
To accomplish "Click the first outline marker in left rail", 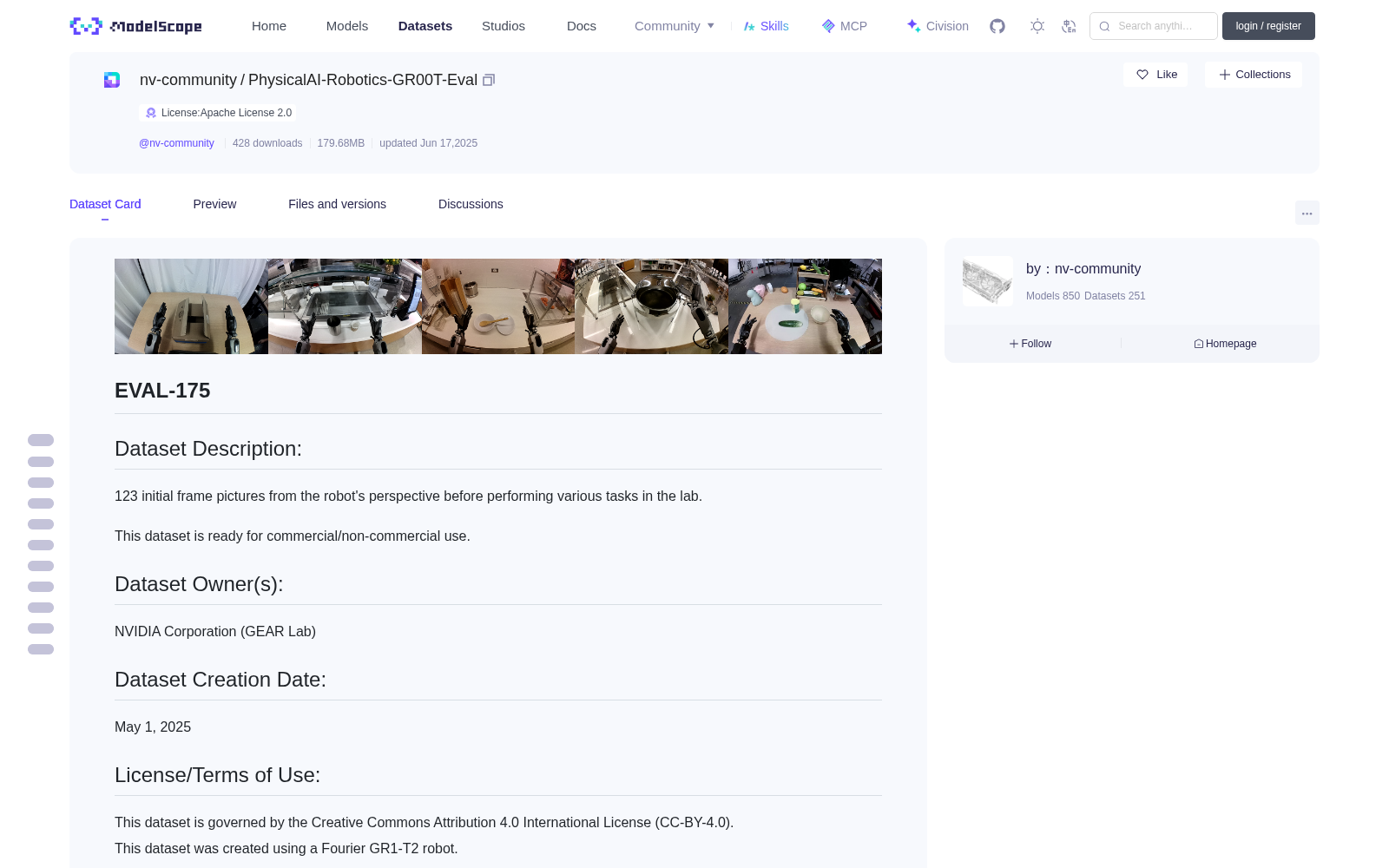I will click(x=41, y=440).
